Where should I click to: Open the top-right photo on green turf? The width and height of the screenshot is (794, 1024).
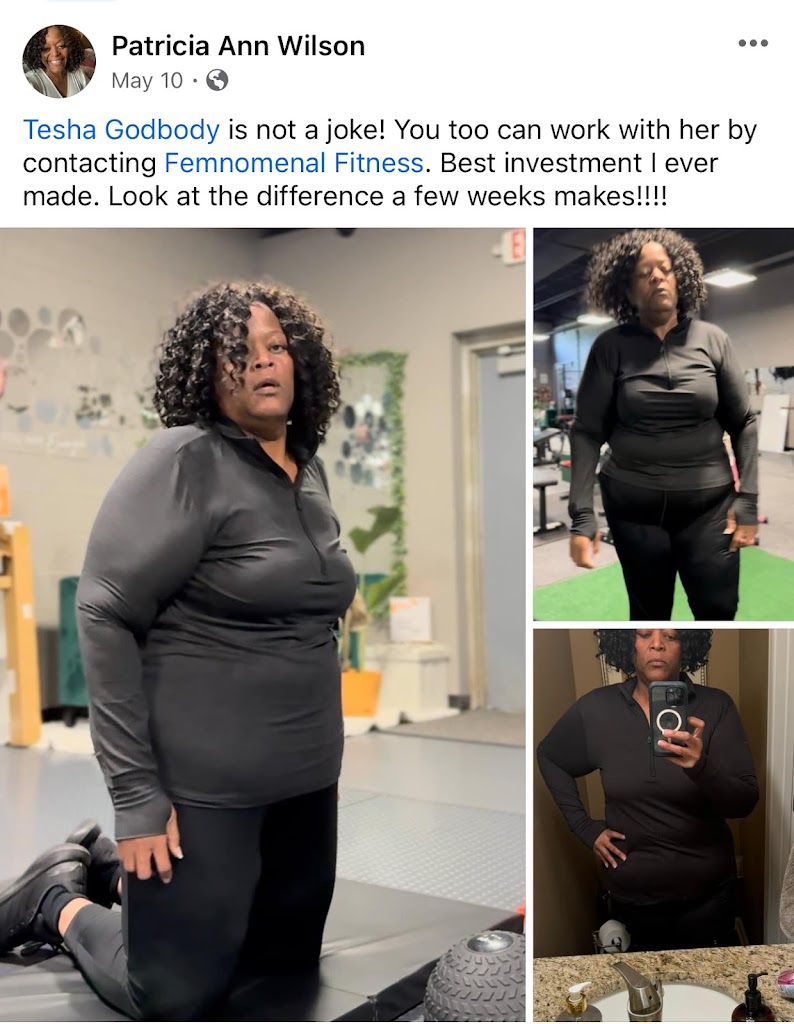[663, 424]
